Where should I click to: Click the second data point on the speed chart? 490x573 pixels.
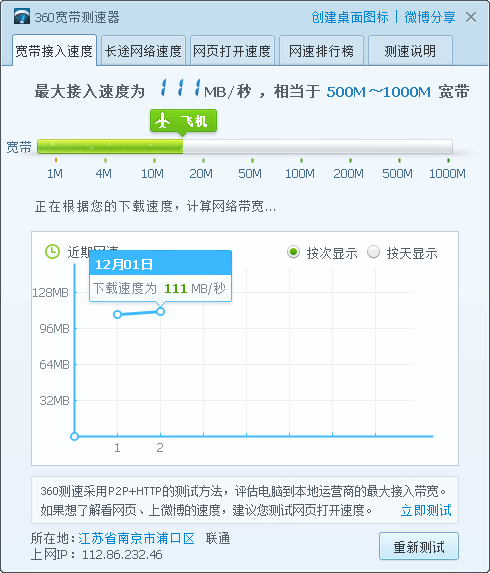tap(160, 311)
